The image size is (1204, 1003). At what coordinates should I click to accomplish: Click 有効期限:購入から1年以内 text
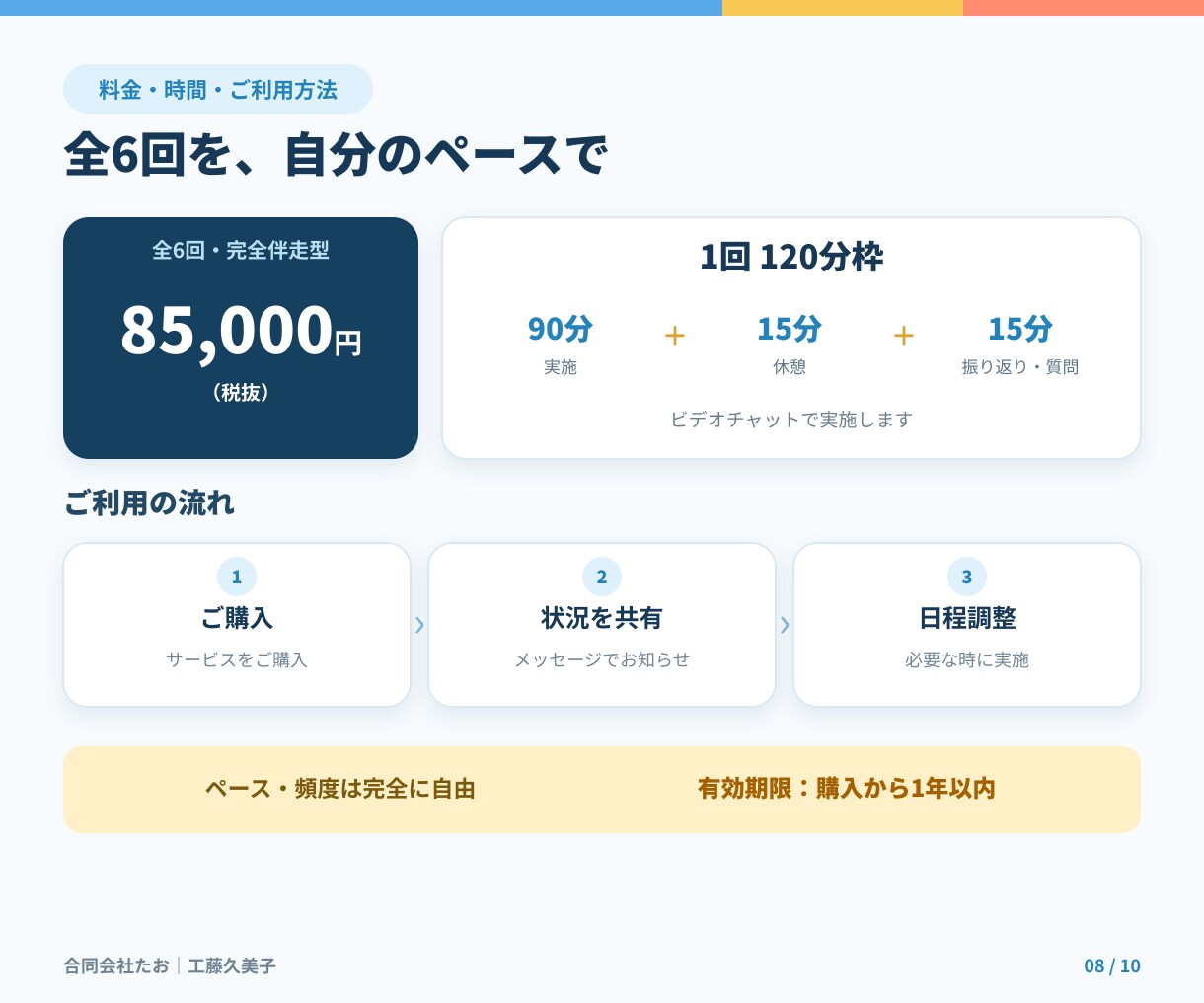846,789
